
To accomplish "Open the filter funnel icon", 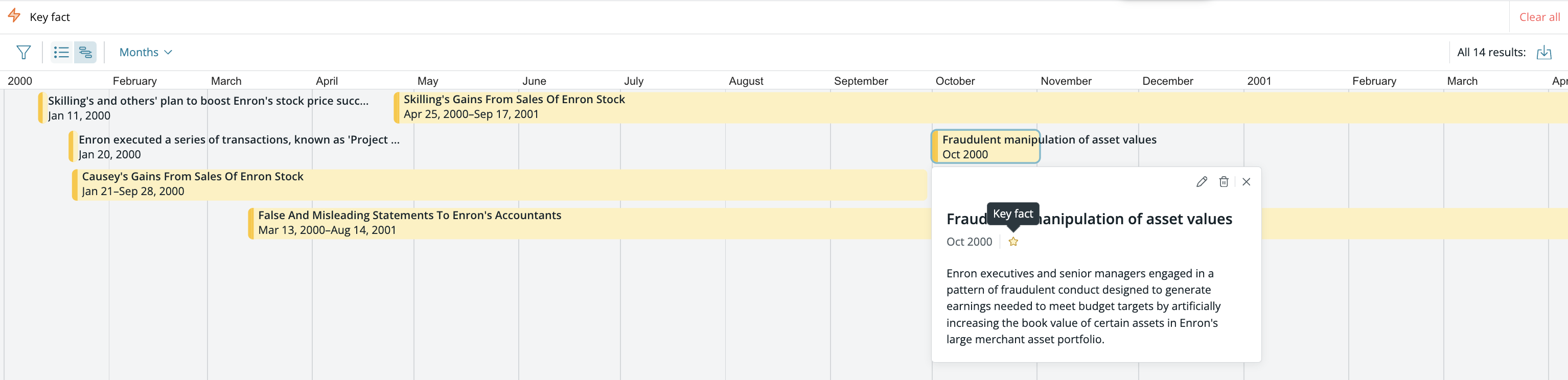I will [x=23, y=52].
